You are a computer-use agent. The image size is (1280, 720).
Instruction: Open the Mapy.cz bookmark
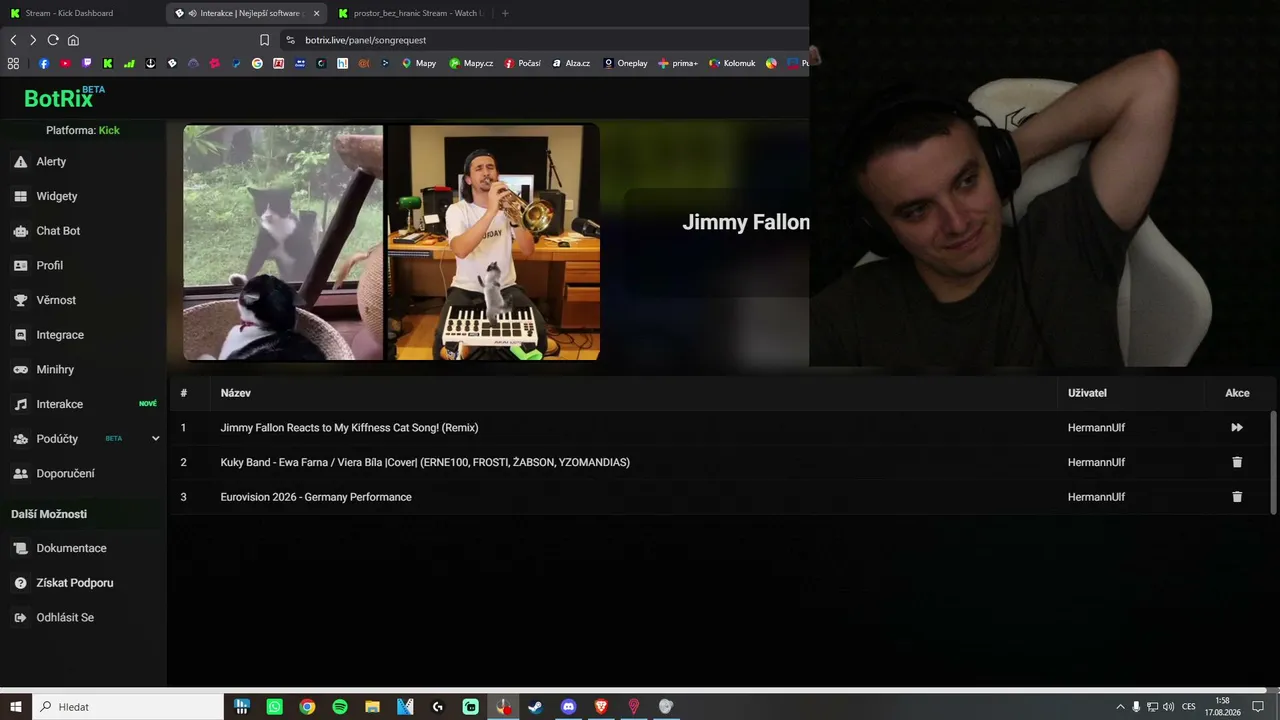[x=471, y=63]
